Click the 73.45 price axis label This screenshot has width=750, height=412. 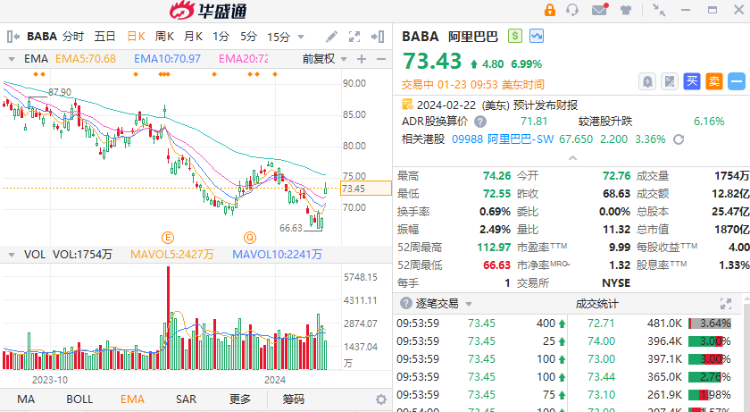tap(365, 189)
